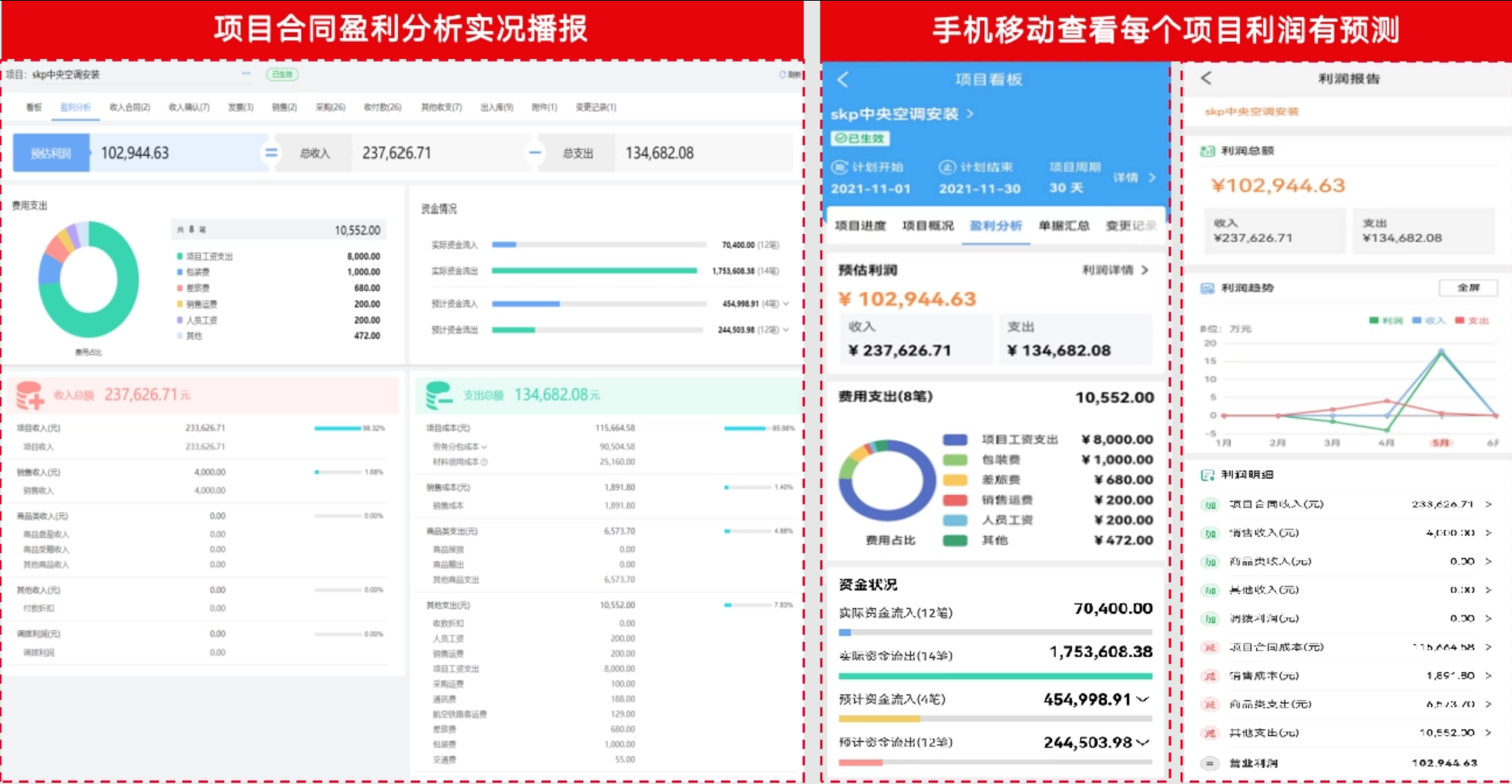Click the 利润趋势 chart icon
The width and height of the screenshot is (1512, 784).
(x=1207, y=288)
